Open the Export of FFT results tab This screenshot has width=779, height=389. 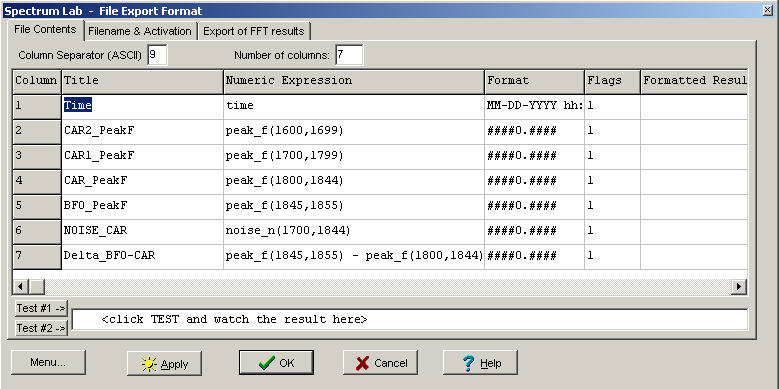tap(254, 31)
